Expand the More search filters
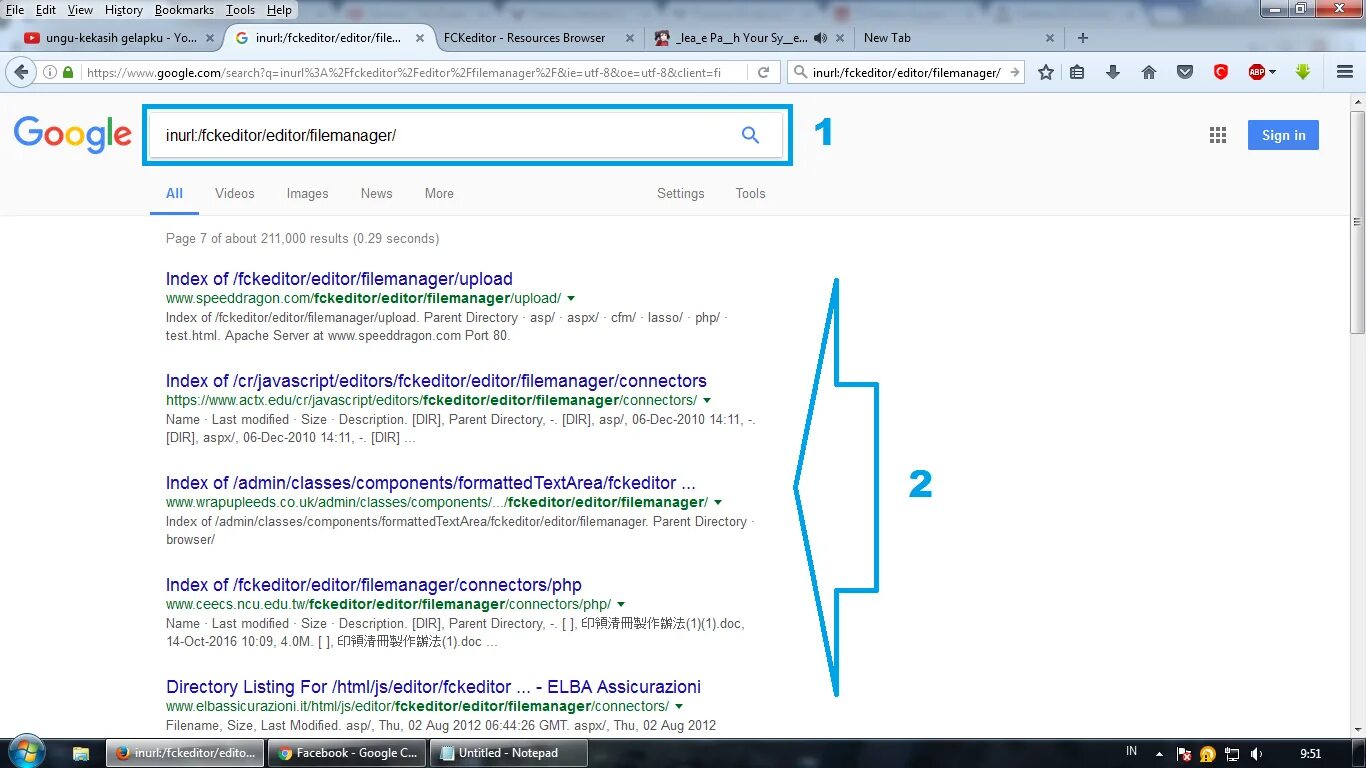The width and height of the screenshot is (1366, 768). (439, 194)
